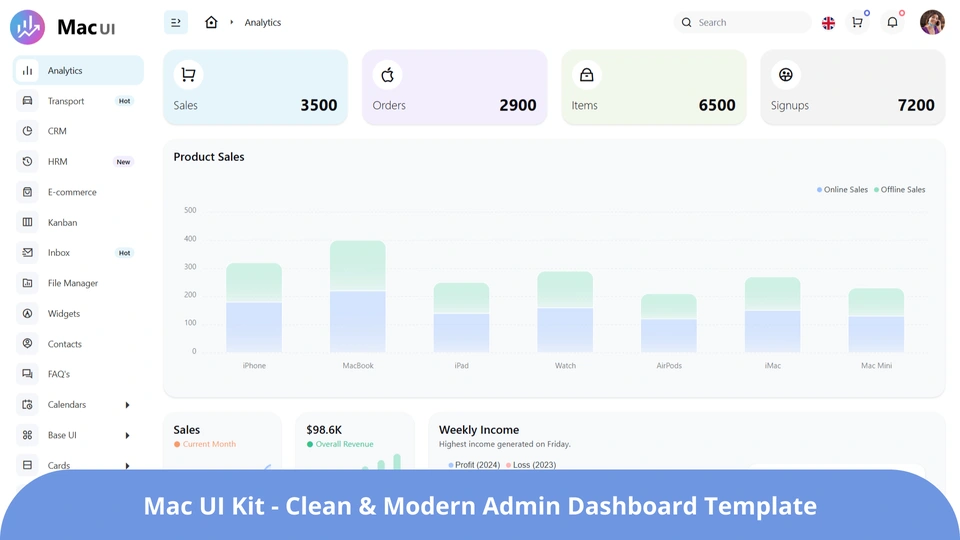This screenshot has height=540, width=960.
Task: Click the $98.6K revenue figure
Action: point(324,430)
